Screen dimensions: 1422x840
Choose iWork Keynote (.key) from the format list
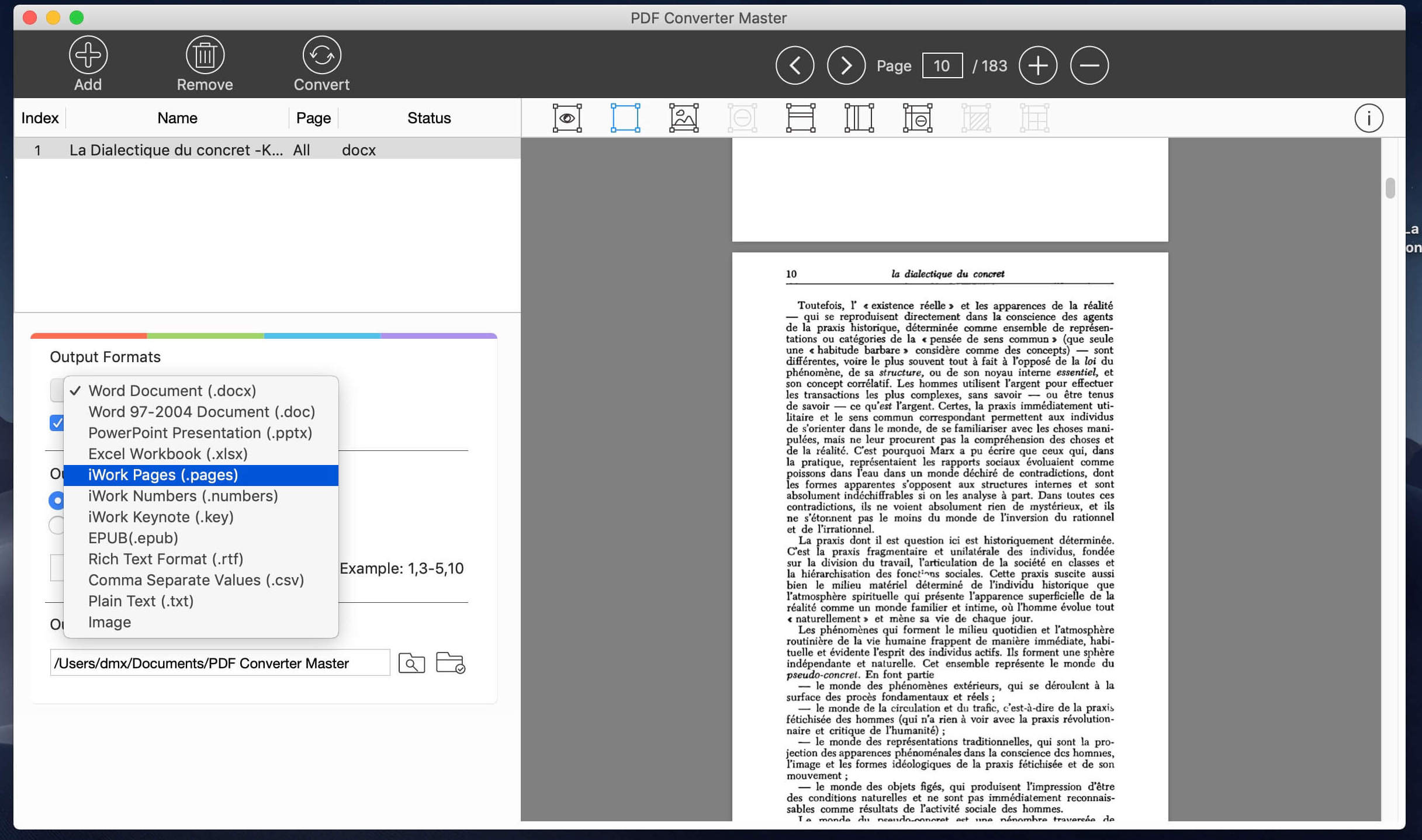click(161, 516)
